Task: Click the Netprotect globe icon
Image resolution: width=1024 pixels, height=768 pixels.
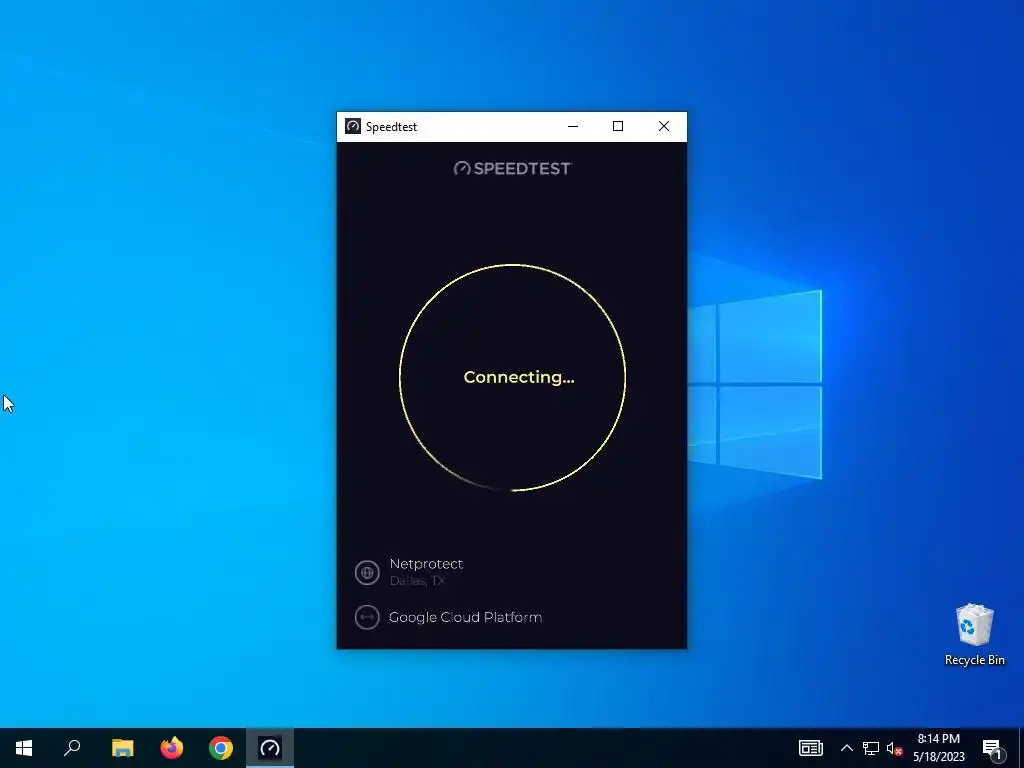Action: 367,573
